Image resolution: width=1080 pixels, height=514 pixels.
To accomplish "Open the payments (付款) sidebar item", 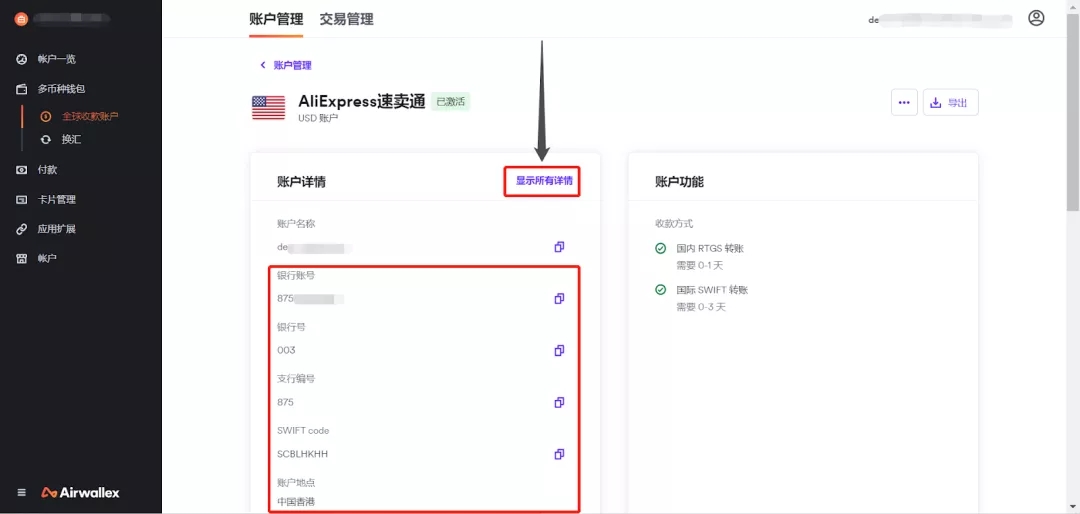I will tap(47, 169).
